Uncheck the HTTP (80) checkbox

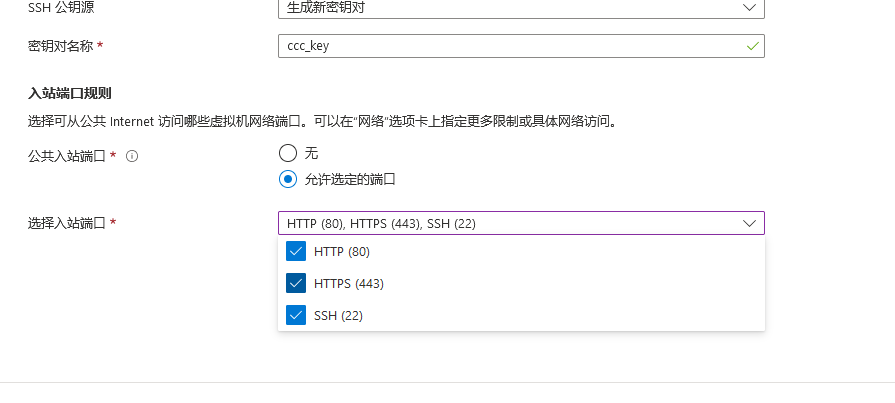click(296, 251)
